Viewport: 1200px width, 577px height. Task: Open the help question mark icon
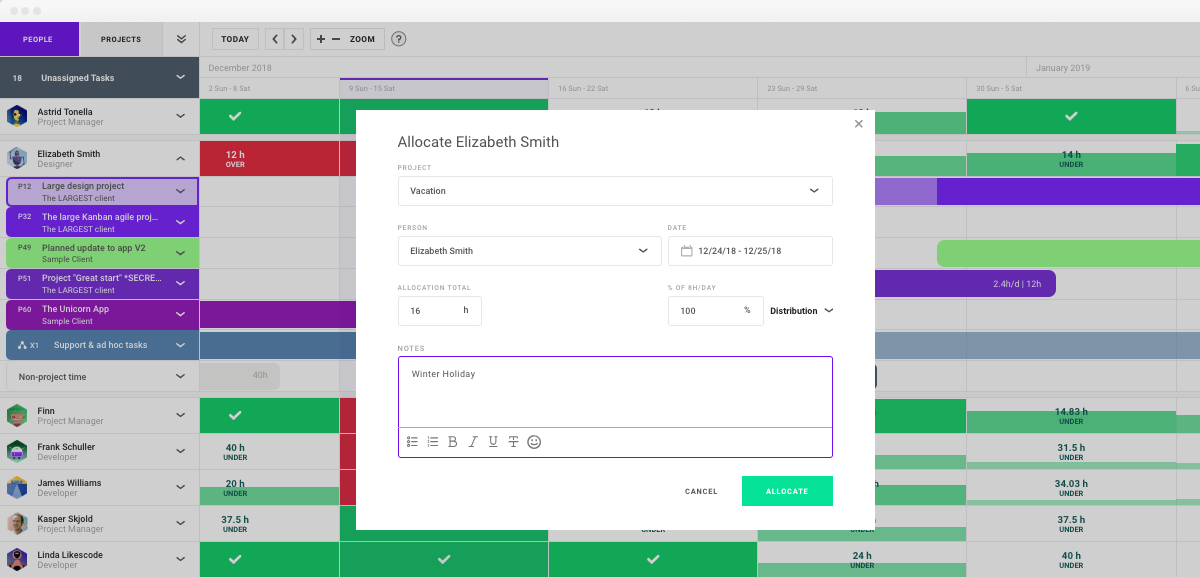coord(398,39)
